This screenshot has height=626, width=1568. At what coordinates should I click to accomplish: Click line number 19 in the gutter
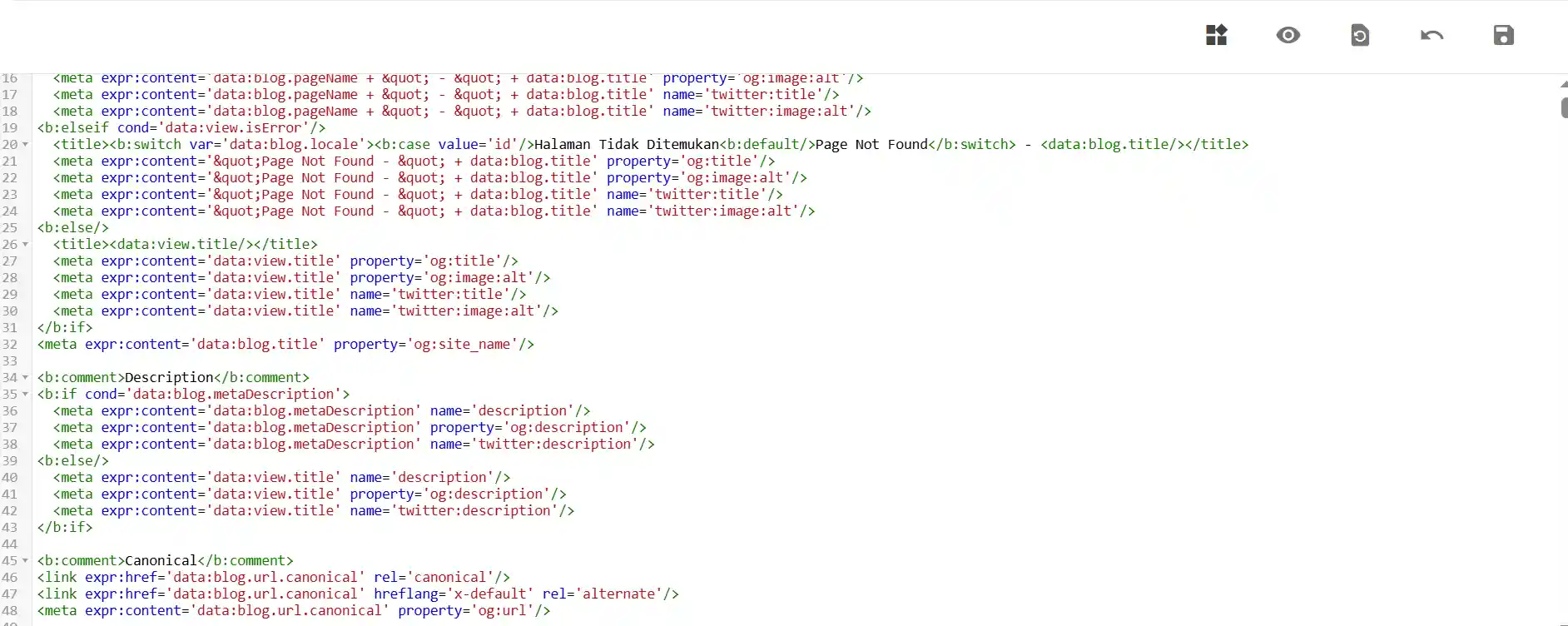tap(9, 128)
